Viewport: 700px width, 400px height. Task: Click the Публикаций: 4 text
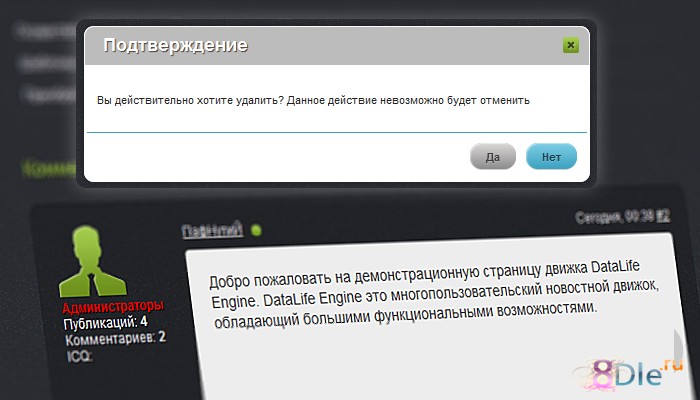pos(106,323)
